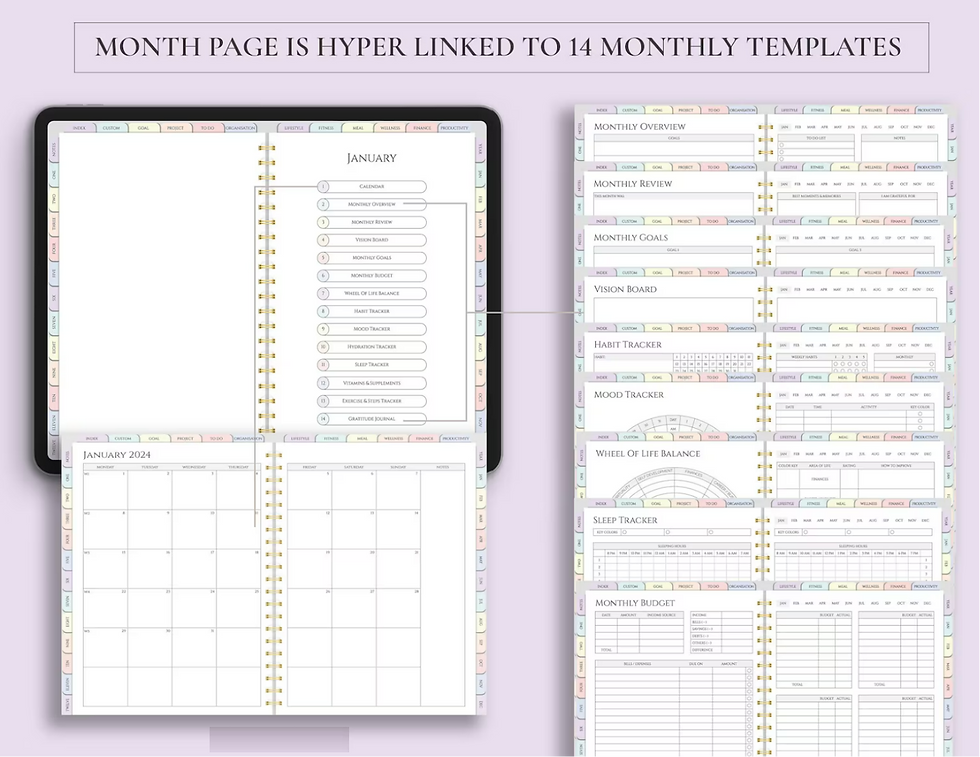Open the NOTES side tab

pyautogui.click(x=55, y=147)
